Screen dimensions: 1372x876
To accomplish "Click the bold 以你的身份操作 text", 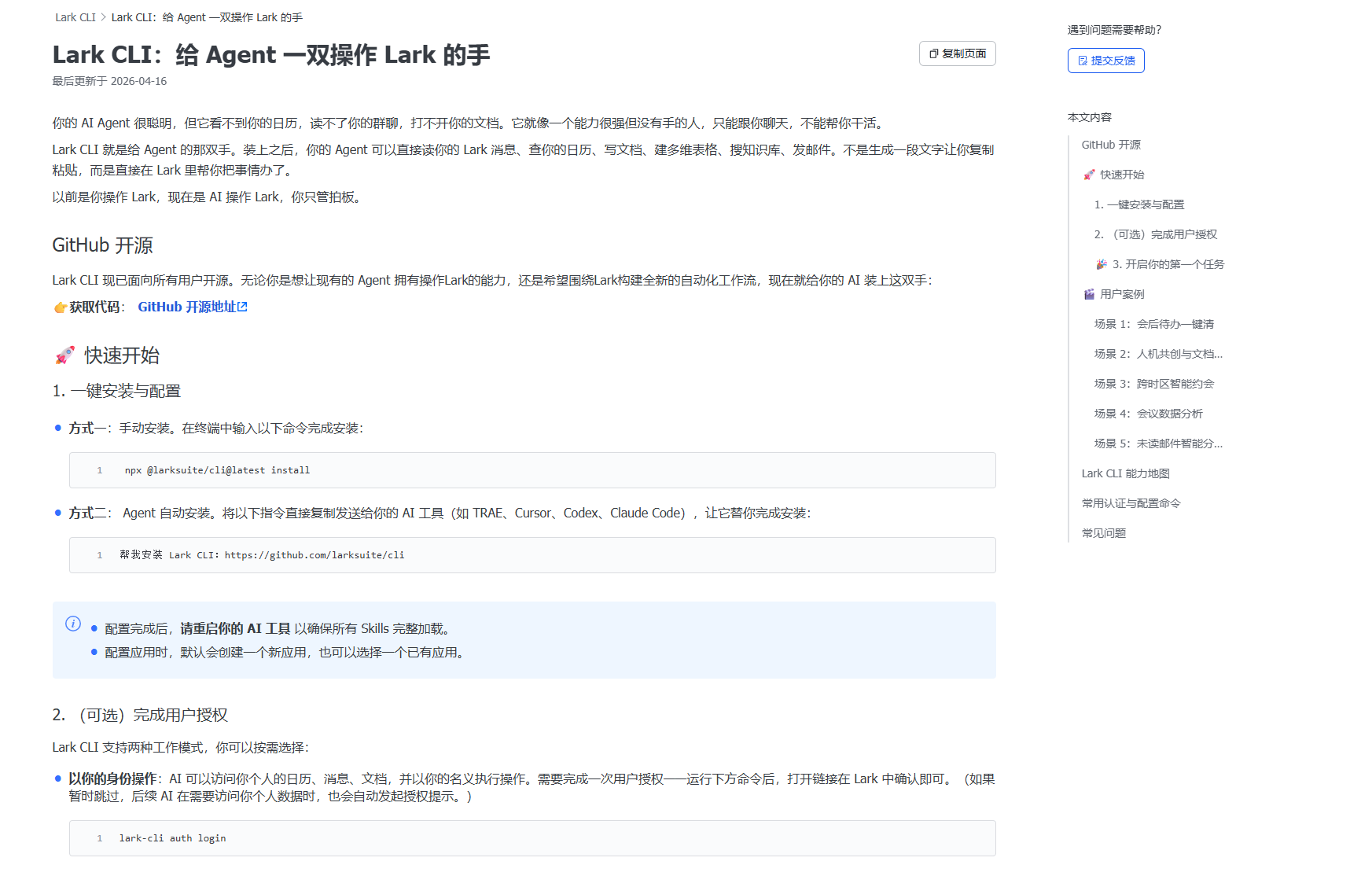I will pos(112,779).
